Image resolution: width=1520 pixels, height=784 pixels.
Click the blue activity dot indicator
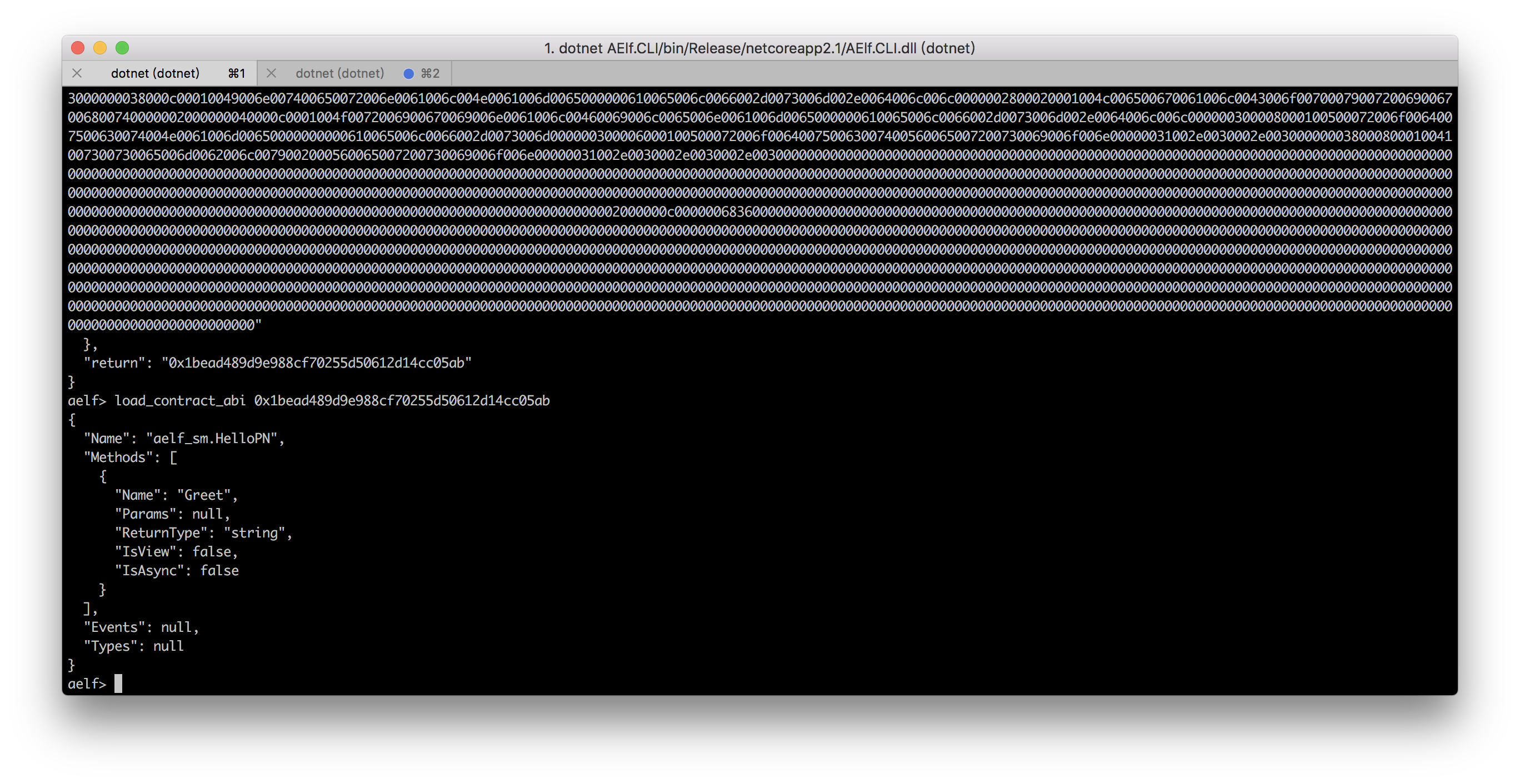(x=408, y=74)
